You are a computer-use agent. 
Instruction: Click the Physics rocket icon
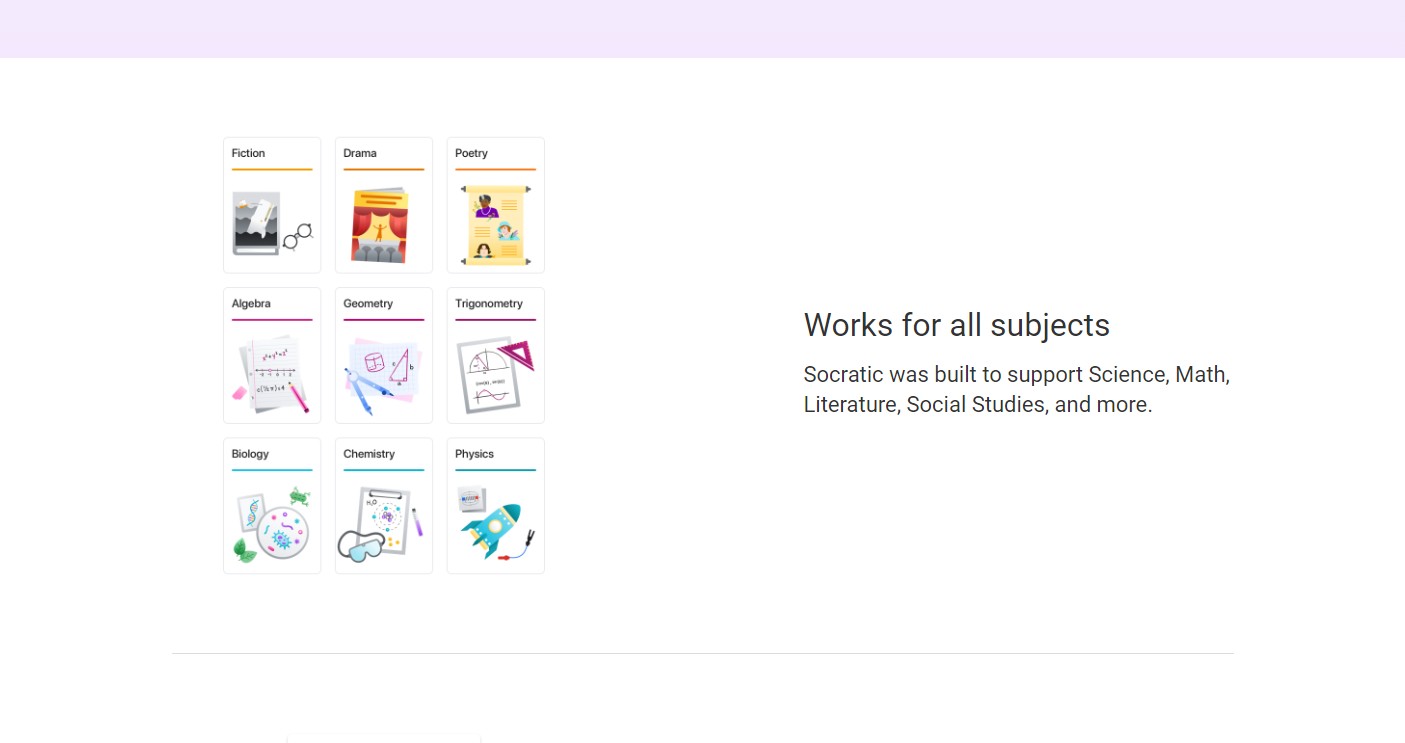pyautogui.click(x=496, y=523)
